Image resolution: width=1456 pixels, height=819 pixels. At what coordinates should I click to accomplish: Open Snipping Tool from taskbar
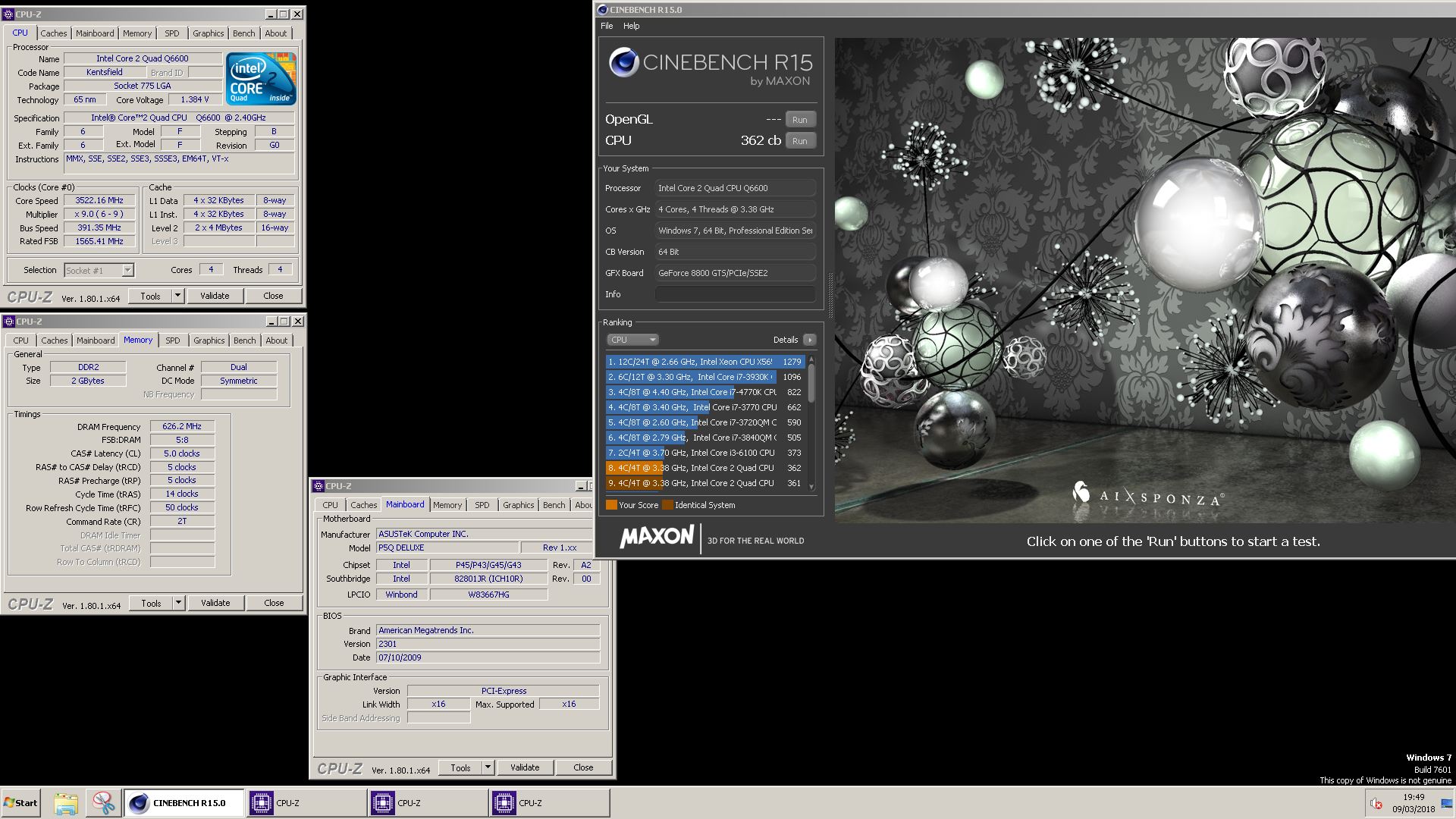102,803
